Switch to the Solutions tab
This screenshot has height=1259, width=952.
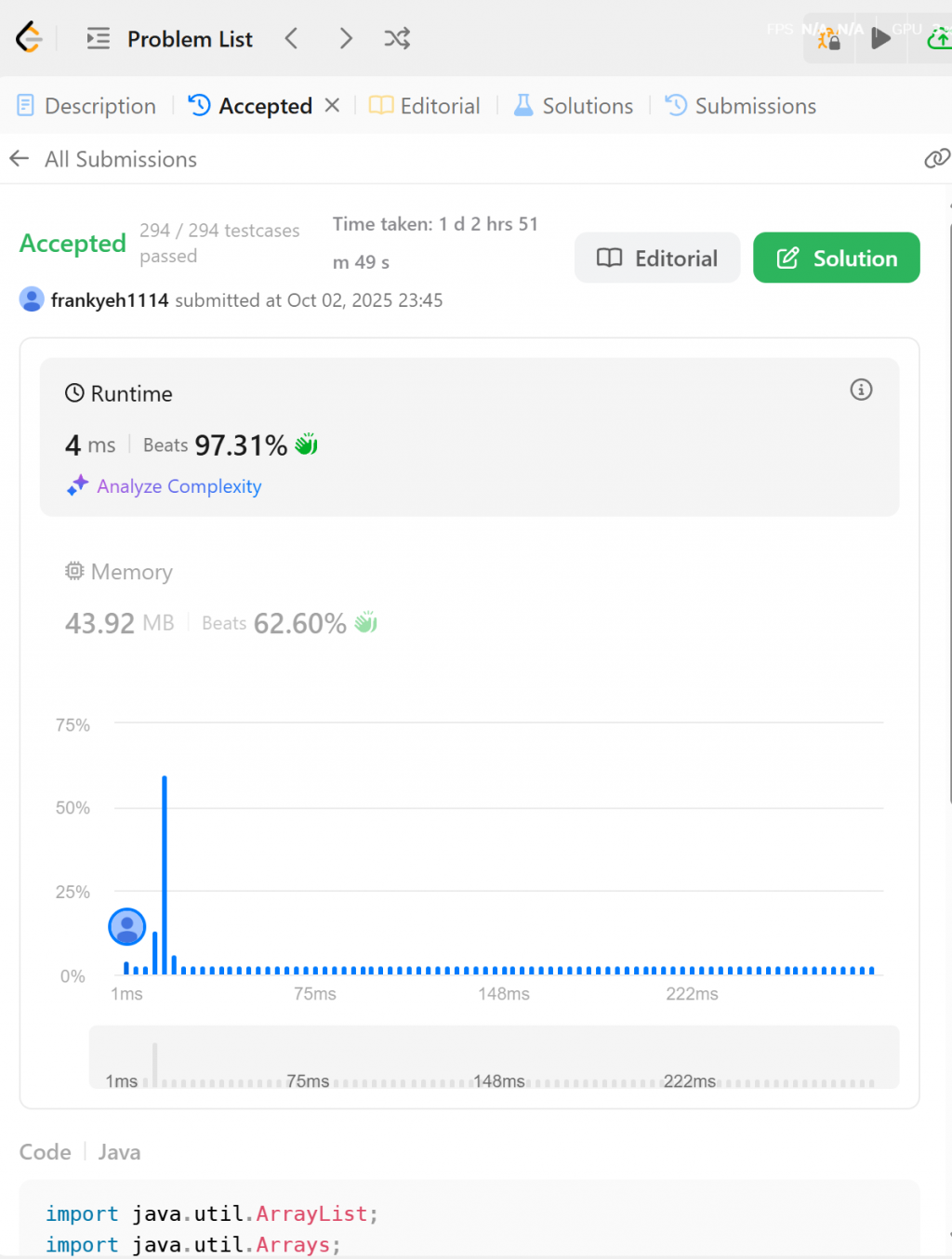pyautogui.click(x=574, y=106)
